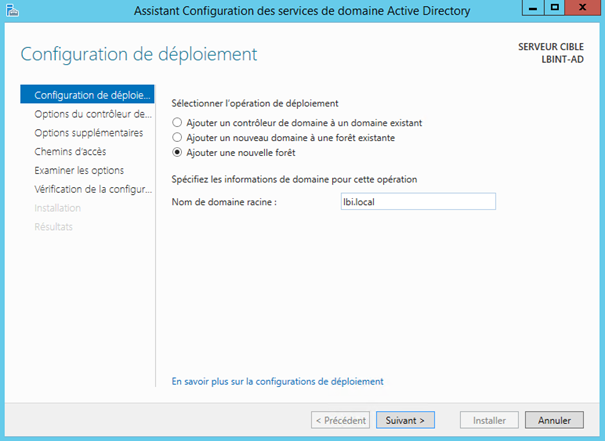This screenshot has width=605, height=441.
Task: Click the greyed-out 'Installation' step
Action: (x=58, y=208)
